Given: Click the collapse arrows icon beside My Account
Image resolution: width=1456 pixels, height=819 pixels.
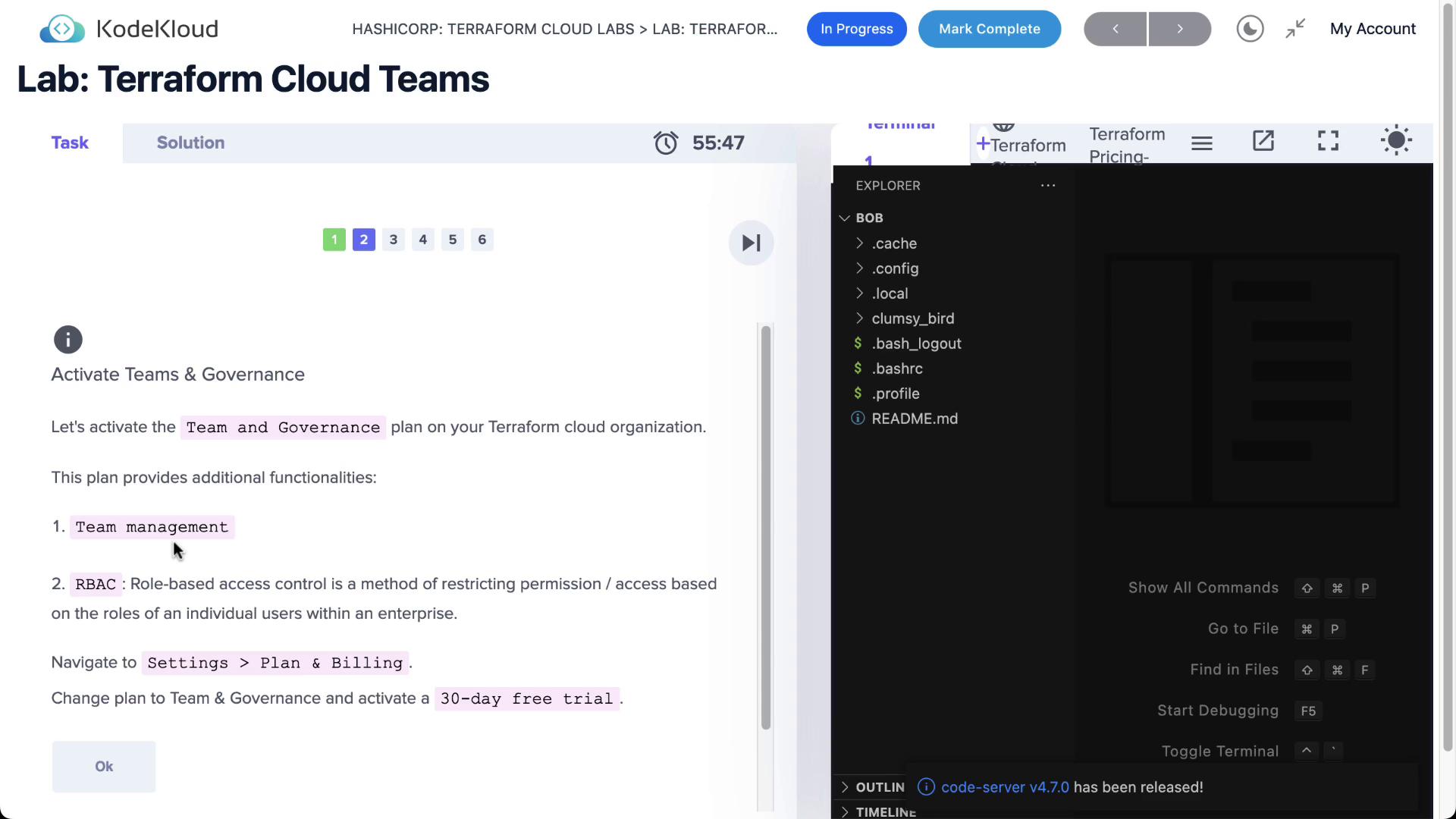Looking at the screenshot, I should pos(1295,29).
